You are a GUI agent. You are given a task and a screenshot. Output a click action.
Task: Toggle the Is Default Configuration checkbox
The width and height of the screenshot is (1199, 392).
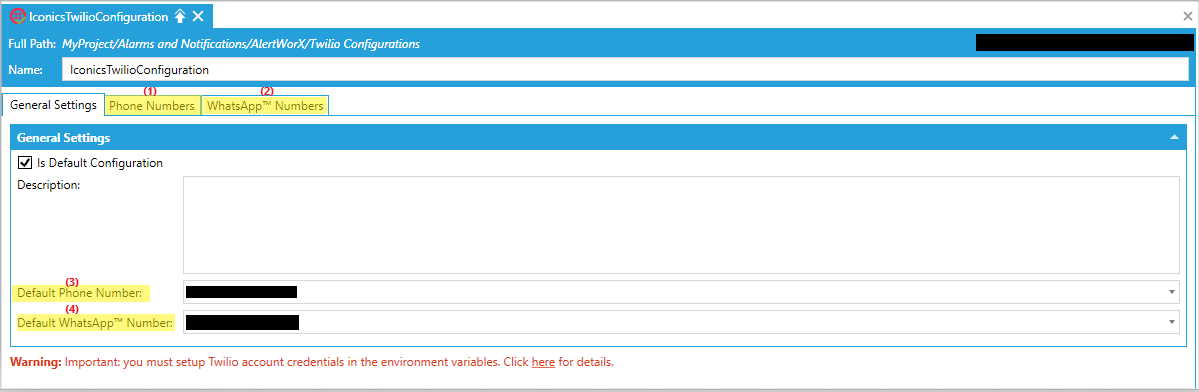point(24,162)
